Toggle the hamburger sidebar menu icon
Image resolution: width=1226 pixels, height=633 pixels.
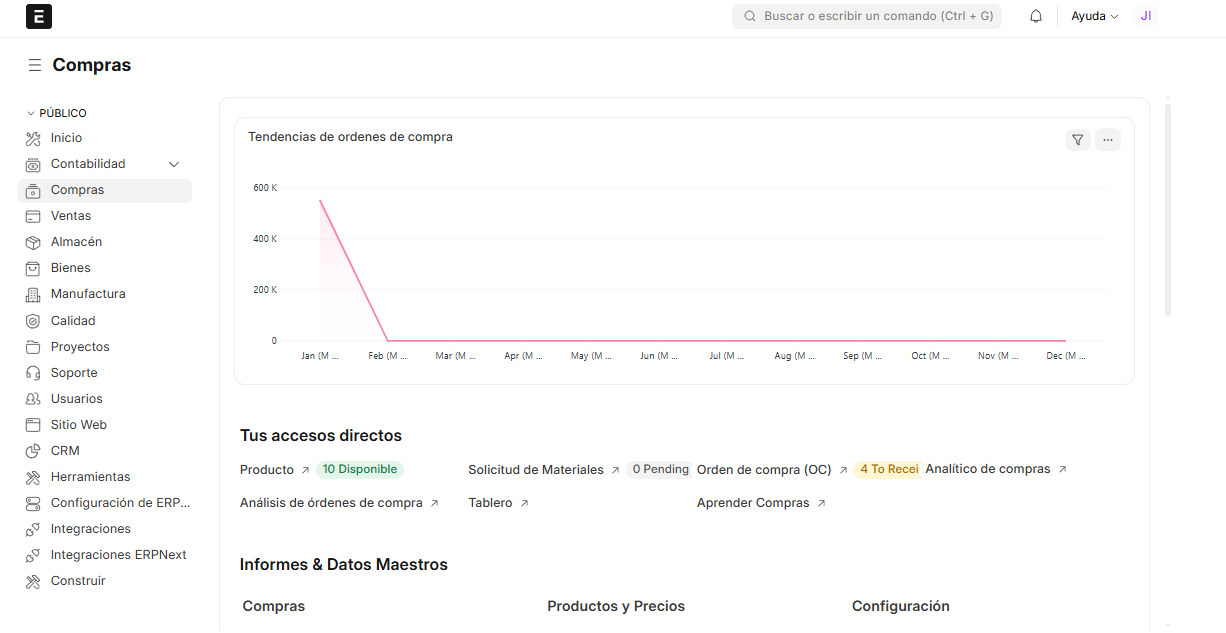click(34, 65)
